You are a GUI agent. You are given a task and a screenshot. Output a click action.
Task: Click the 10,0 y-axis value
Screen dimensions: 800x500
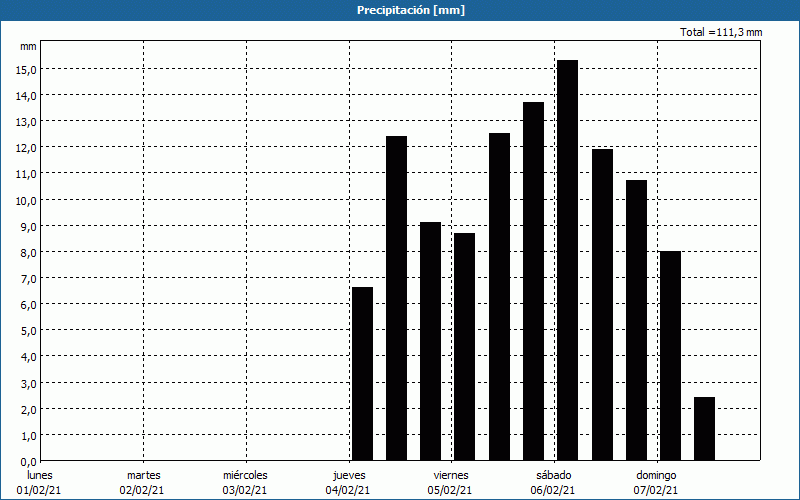26,200
